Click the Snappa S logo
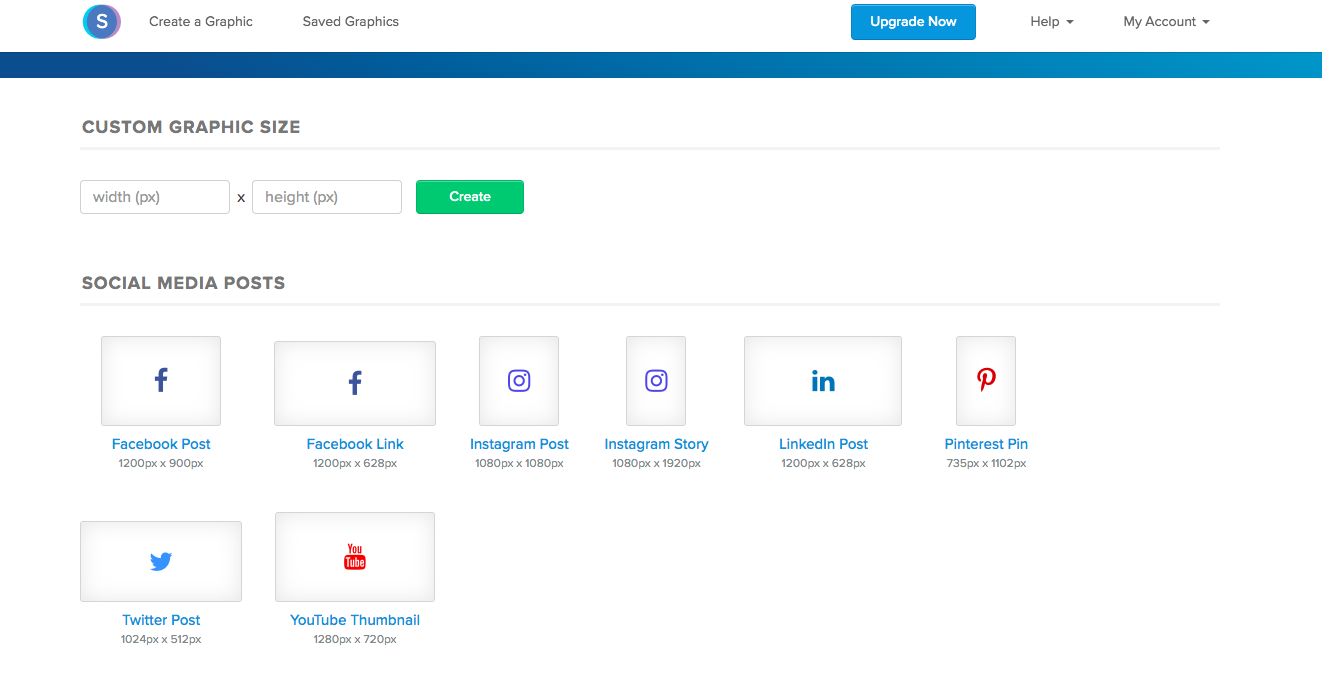1322x675 pixels. 102,21
